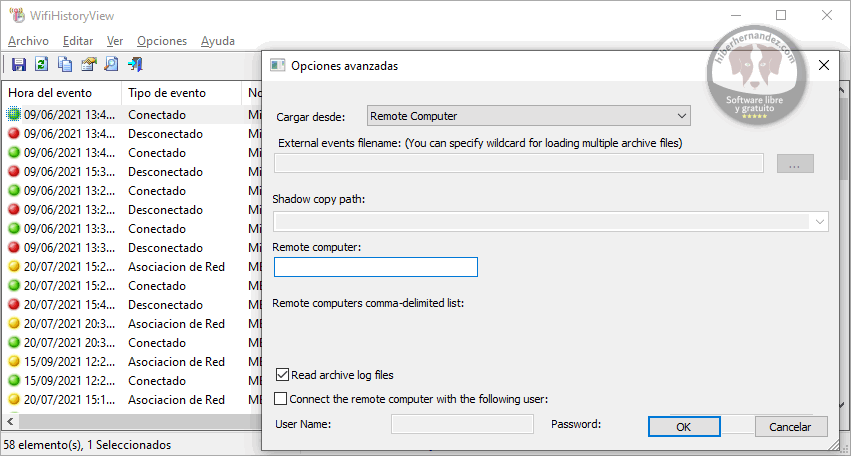Viewport: 851px width, 456px height.
Task: Click the browse (...) button for events filename
Action: [795, 163]
